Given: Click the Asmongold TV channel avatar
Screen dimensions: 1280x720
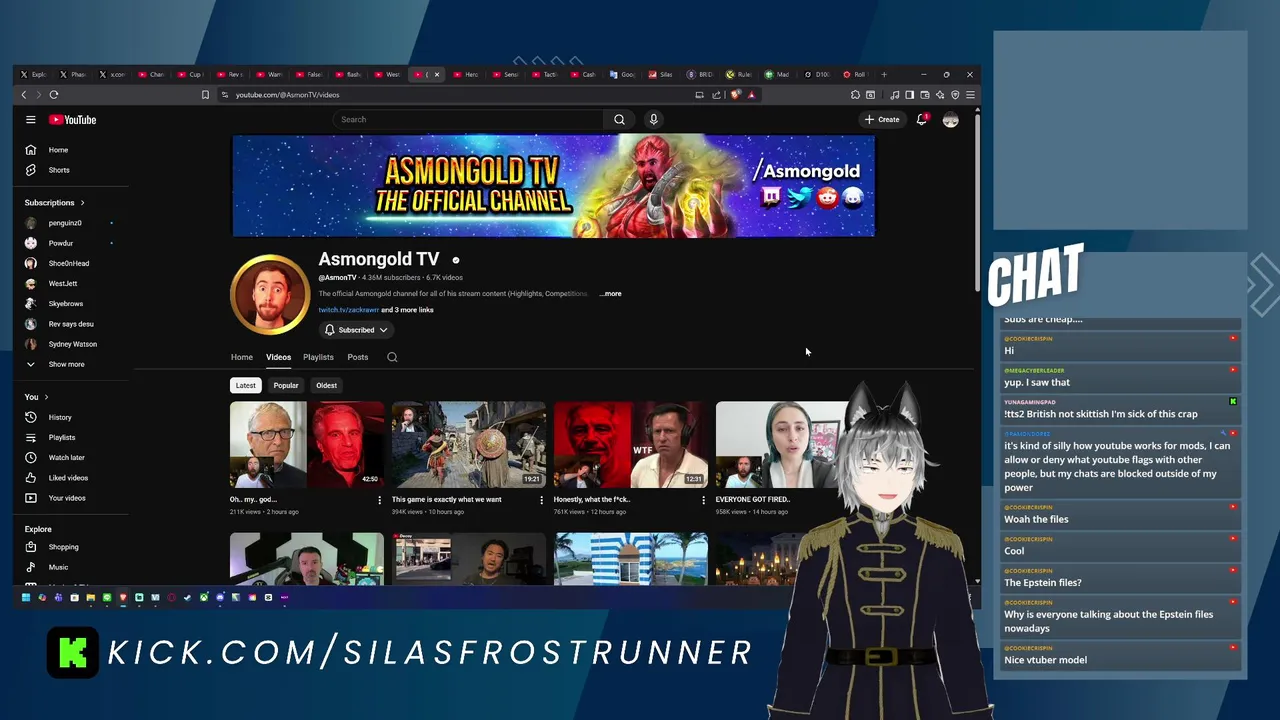Looking at the screenshot, I should point(269,294).
